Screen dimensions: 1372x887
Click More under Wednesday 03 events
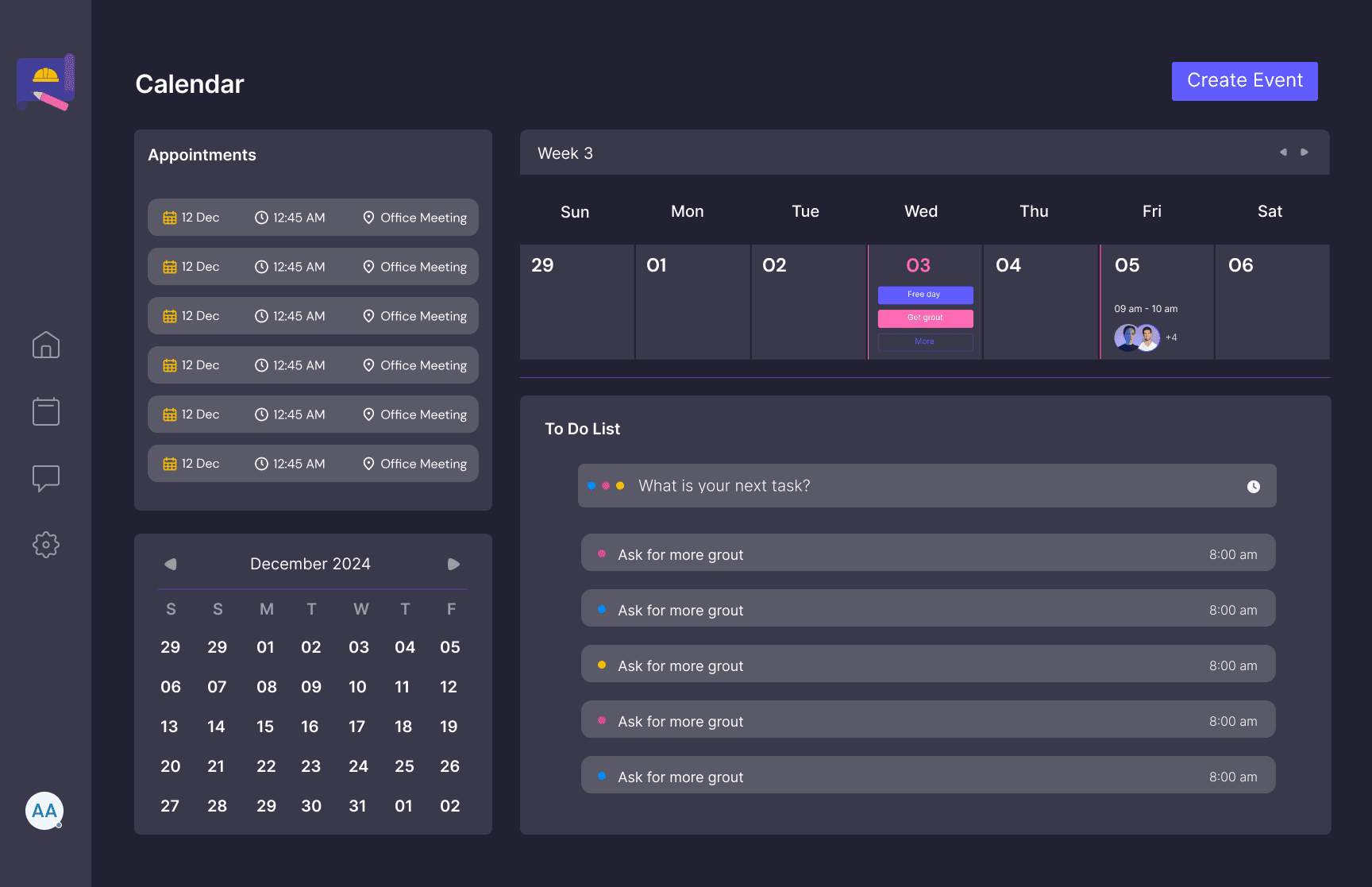click(925, 341)
